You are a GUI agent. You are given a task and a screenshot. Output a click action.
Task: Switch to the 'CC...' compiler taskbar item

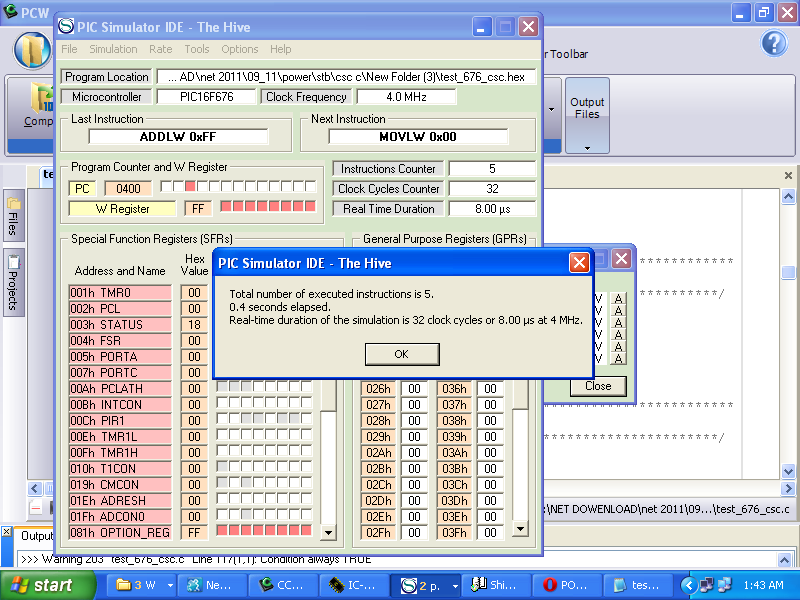(x=282, y=586)
